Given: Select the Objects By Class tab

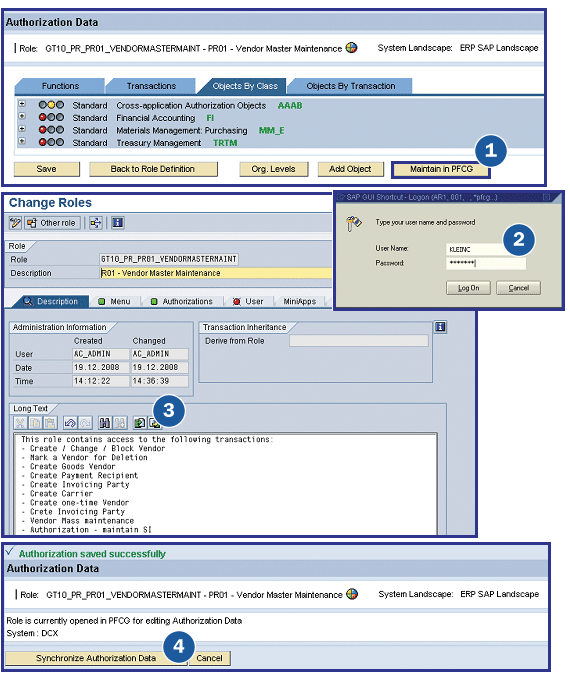Looking at the screenshot, I should pos(245,86).
